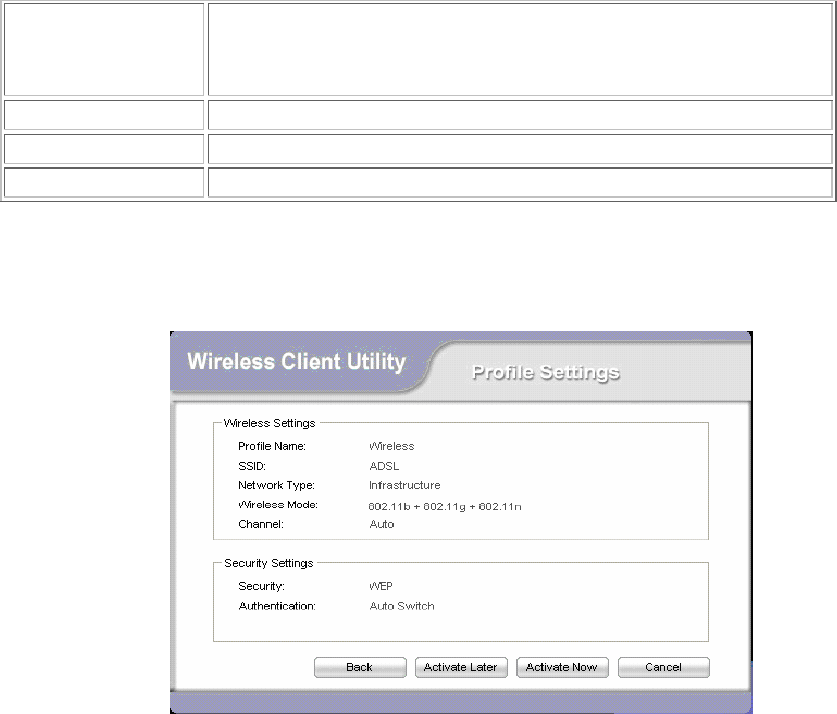Click the SSID value "ADSL"
837x714 pixels.
[x=384, y=466]
